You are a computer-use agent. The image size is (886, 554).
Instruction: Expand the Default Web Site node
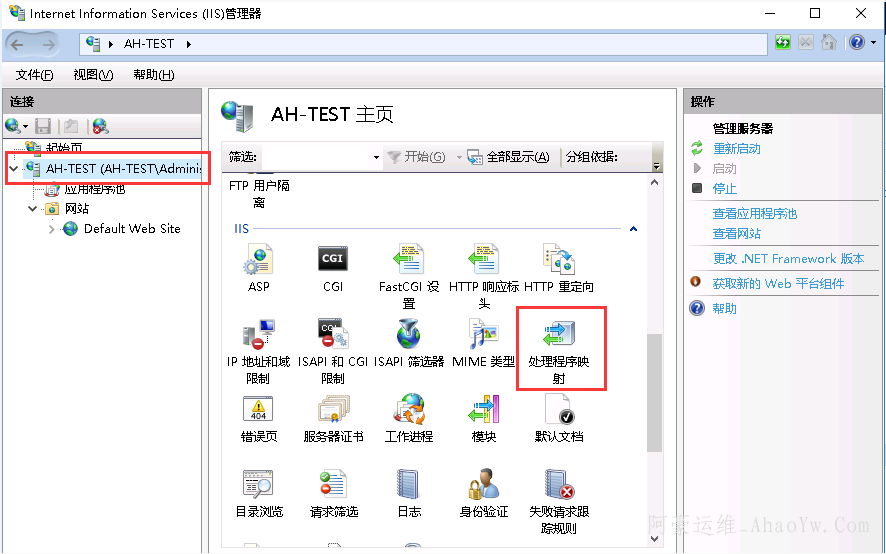(x=52, y=229)
